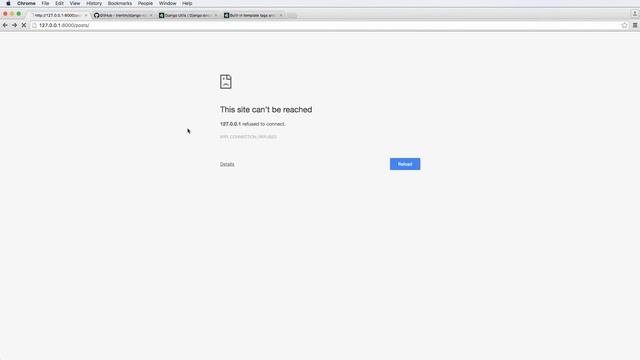
Task: Click the red close window button
Action: (5, 14)
